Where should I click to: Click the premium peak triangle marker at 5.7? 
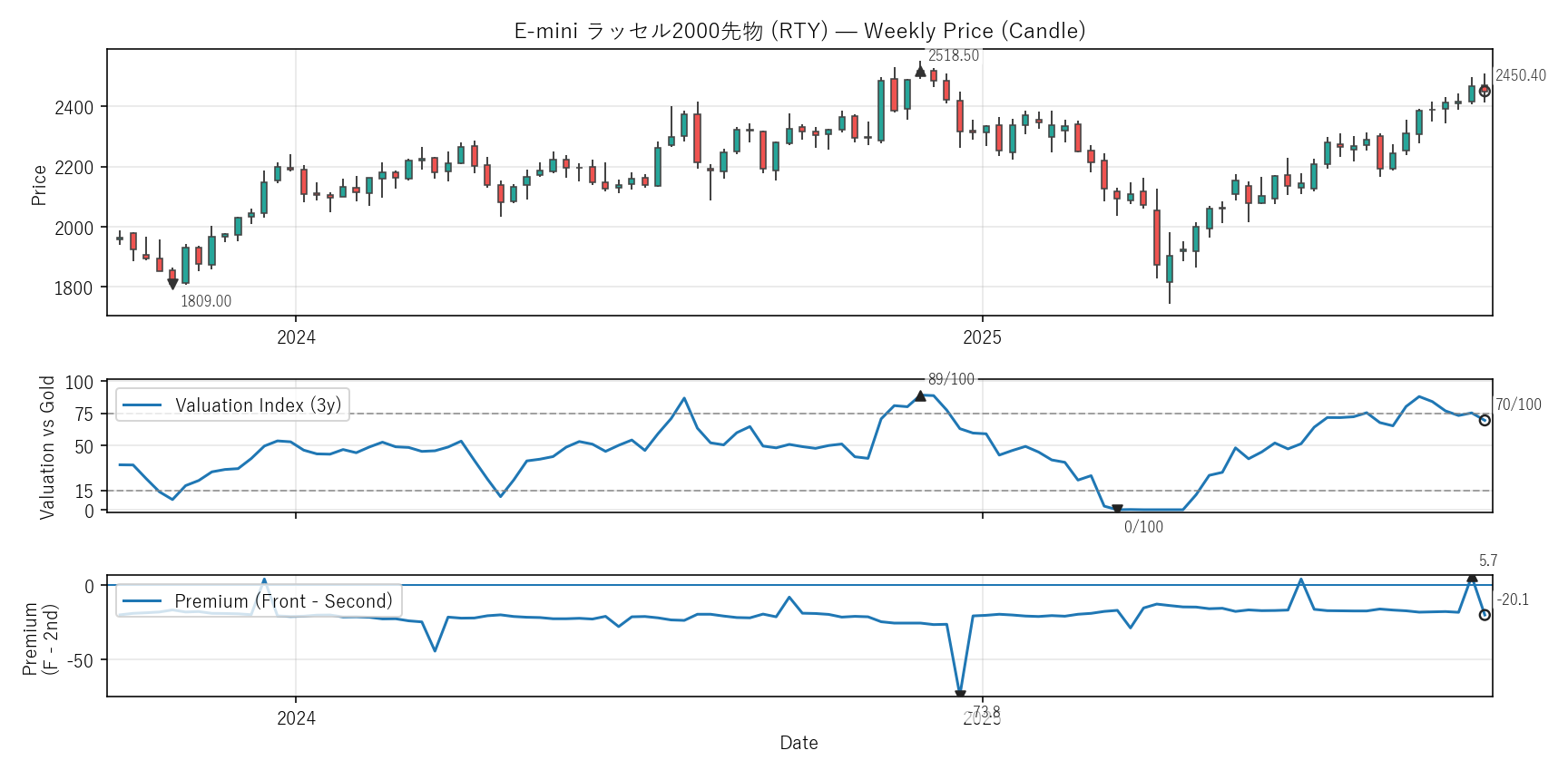[1472, 577]
